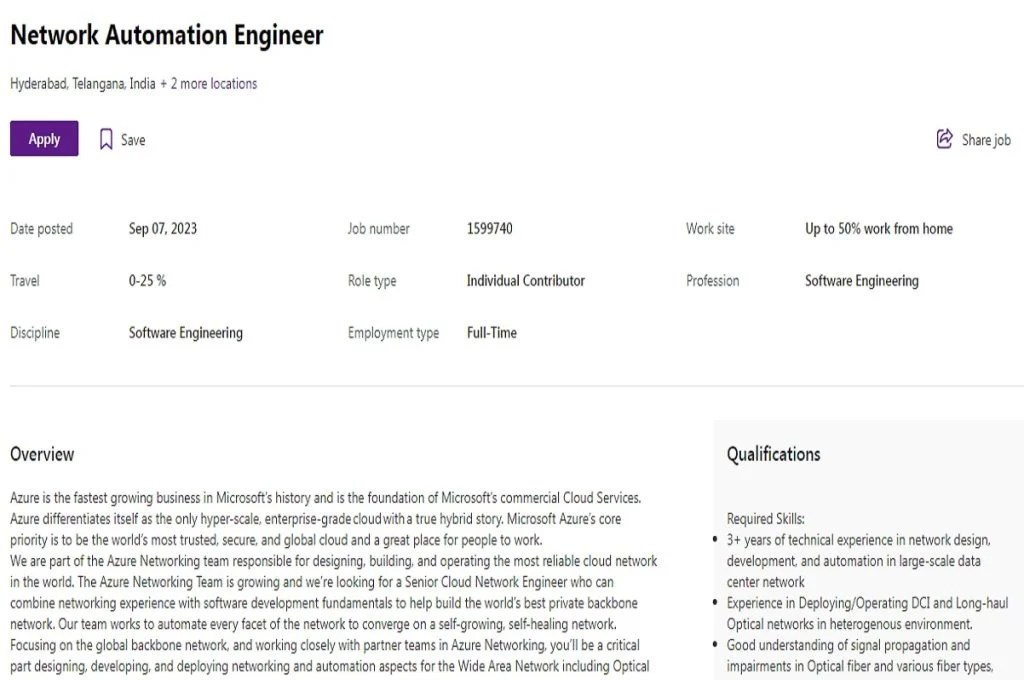Click the bookmark Save icon
Screen dimensions: 1024x680
pyautogui.click(x=106, y=139)
